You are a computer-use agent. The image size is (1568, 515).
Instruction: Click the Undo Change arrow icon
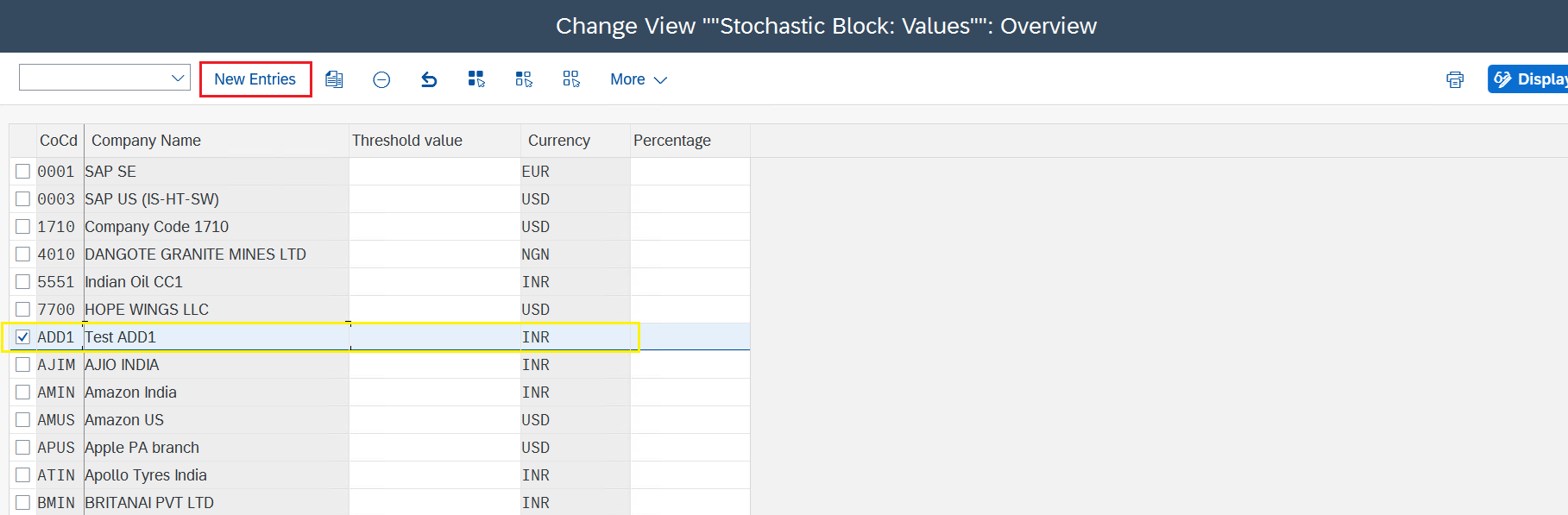429,79
